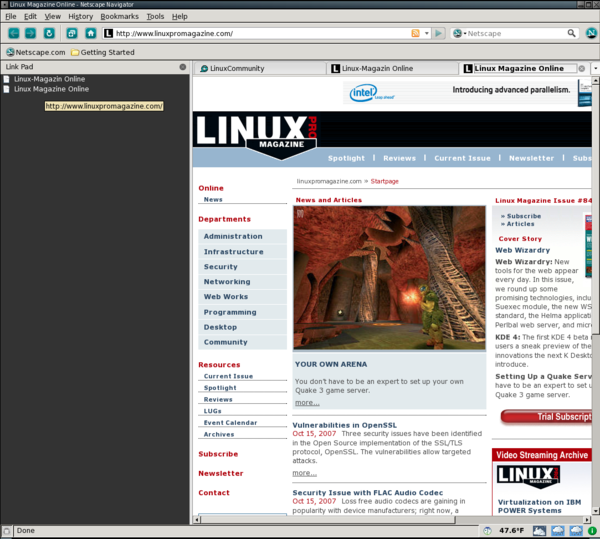Viewport: 600px width, 539px height.
Task: Click the RSS feed icon in address bar
Action: pyautogui.click(x=415, y=33)
